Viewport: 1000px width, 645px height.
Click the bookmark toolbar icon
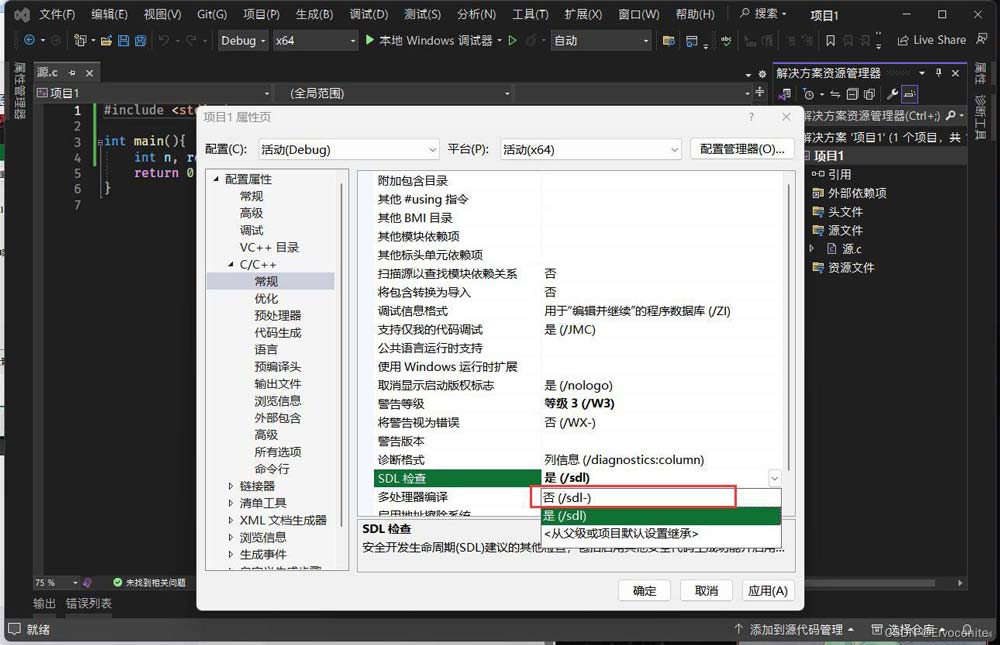830,41
